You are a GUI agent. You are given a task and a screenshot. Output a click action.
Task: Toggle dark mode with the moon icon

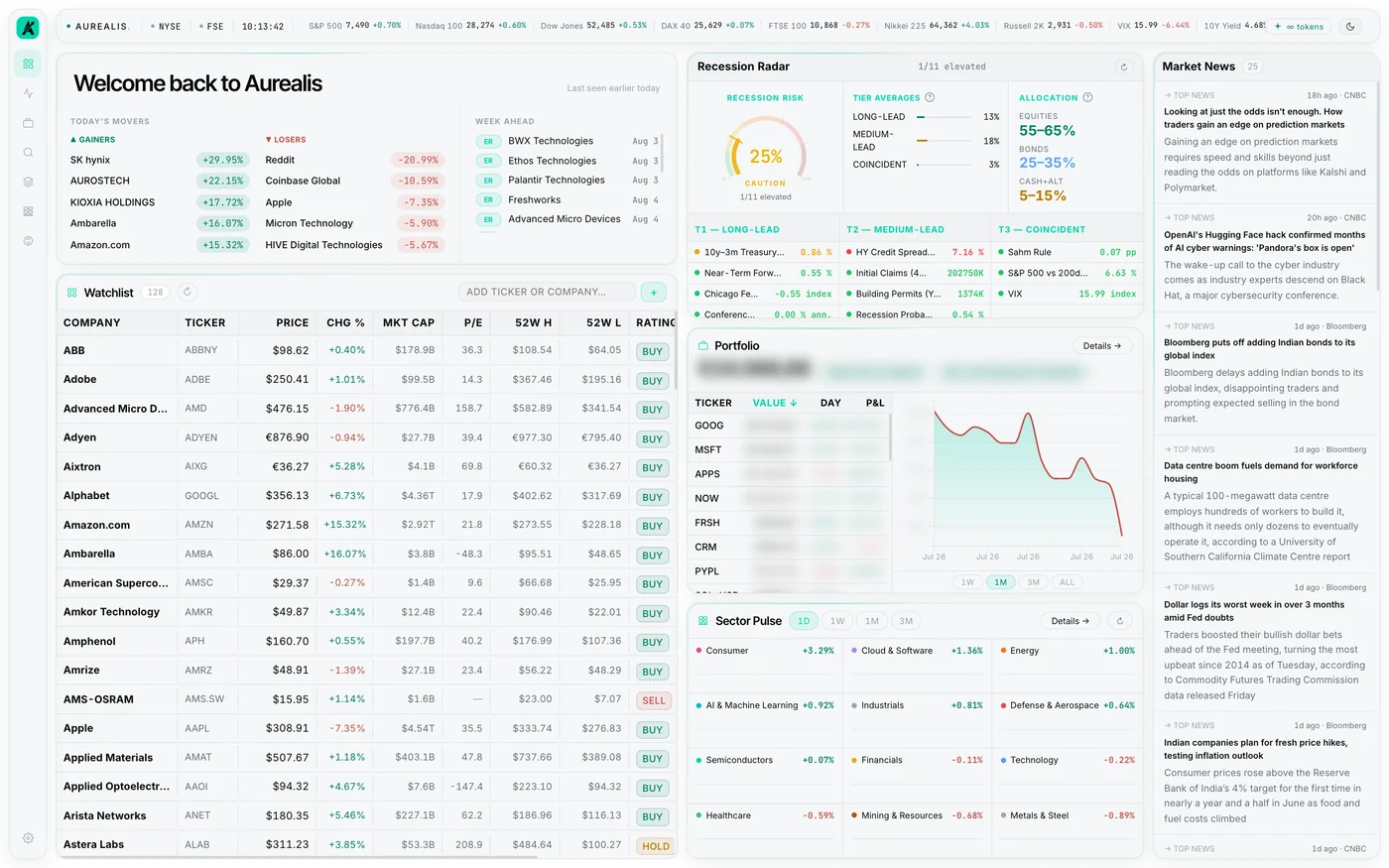click(1350, 27)
